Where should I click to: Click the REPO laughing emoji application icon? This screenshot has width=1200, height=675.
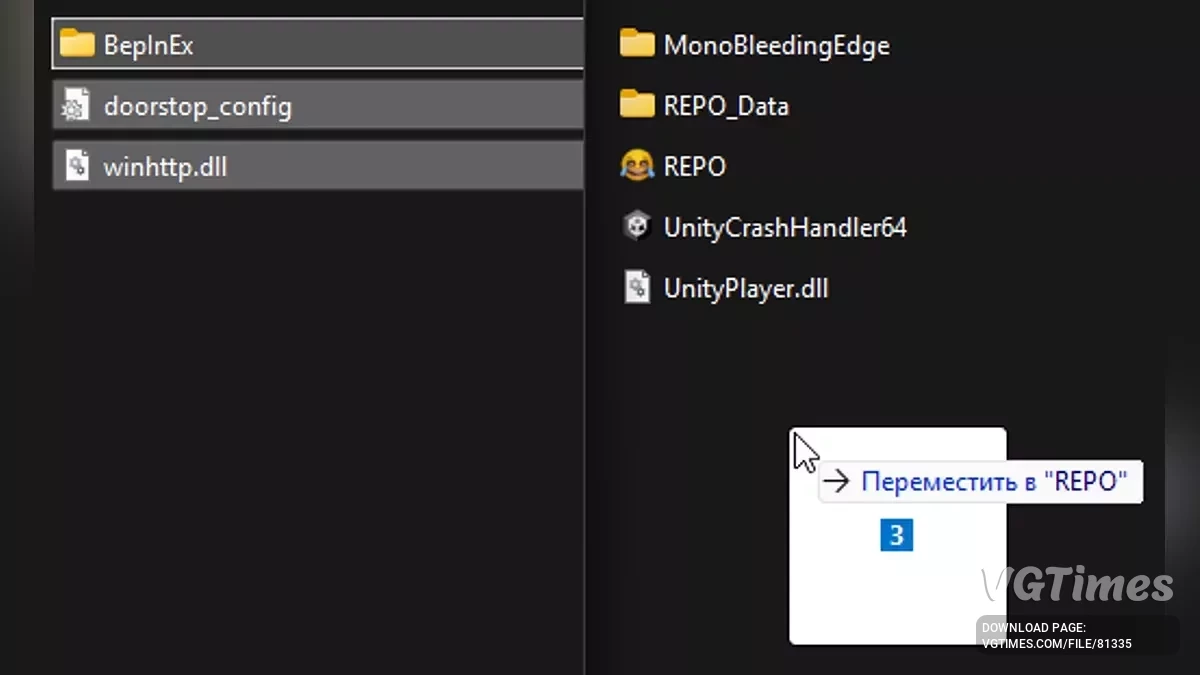pyautogui.click(x=637, y=166)
